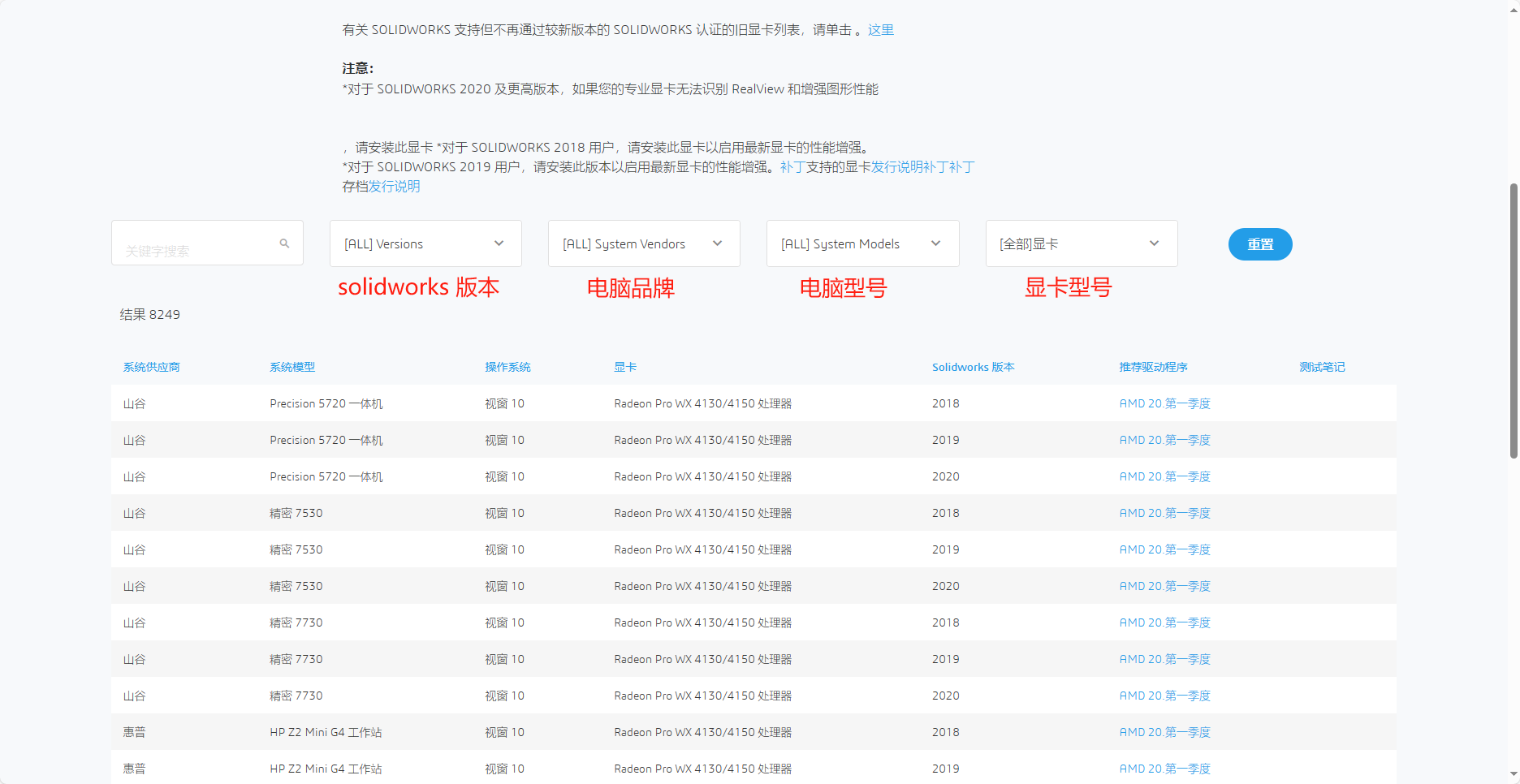Sort by Solidworks 版本 column header

click(x=973, y=367)
